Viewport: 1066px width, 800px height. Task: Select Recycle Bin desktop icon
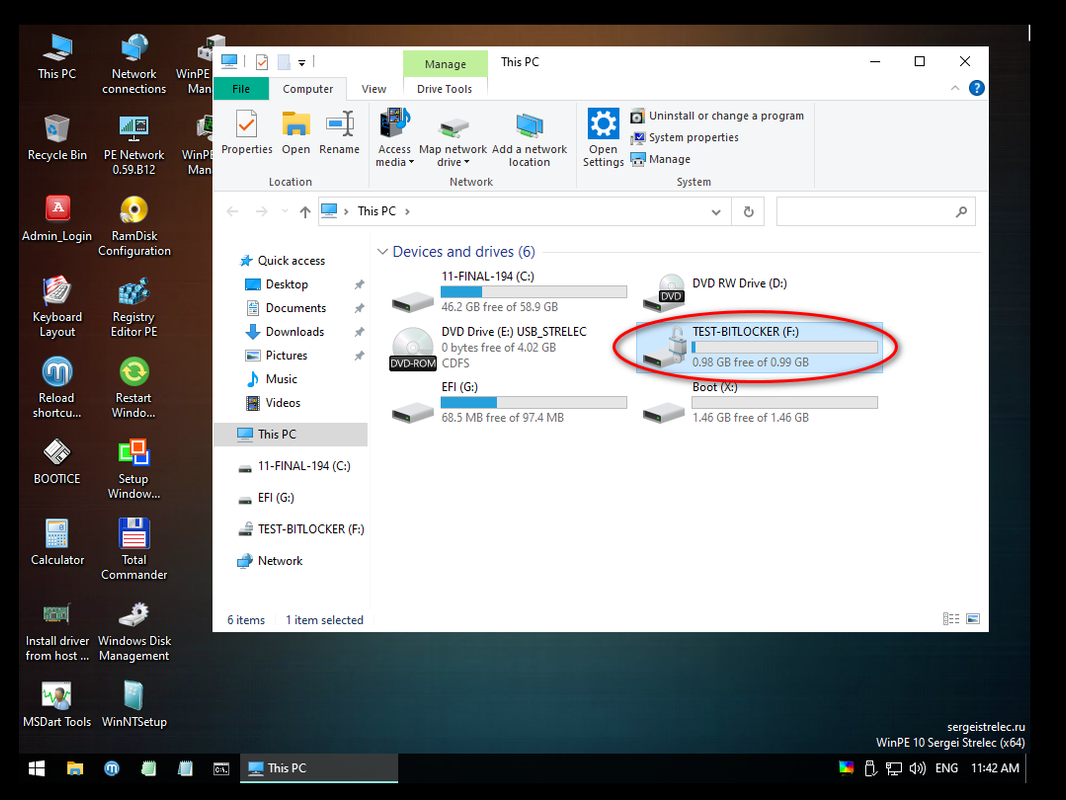pyautogui.click(x=57, y=137)
